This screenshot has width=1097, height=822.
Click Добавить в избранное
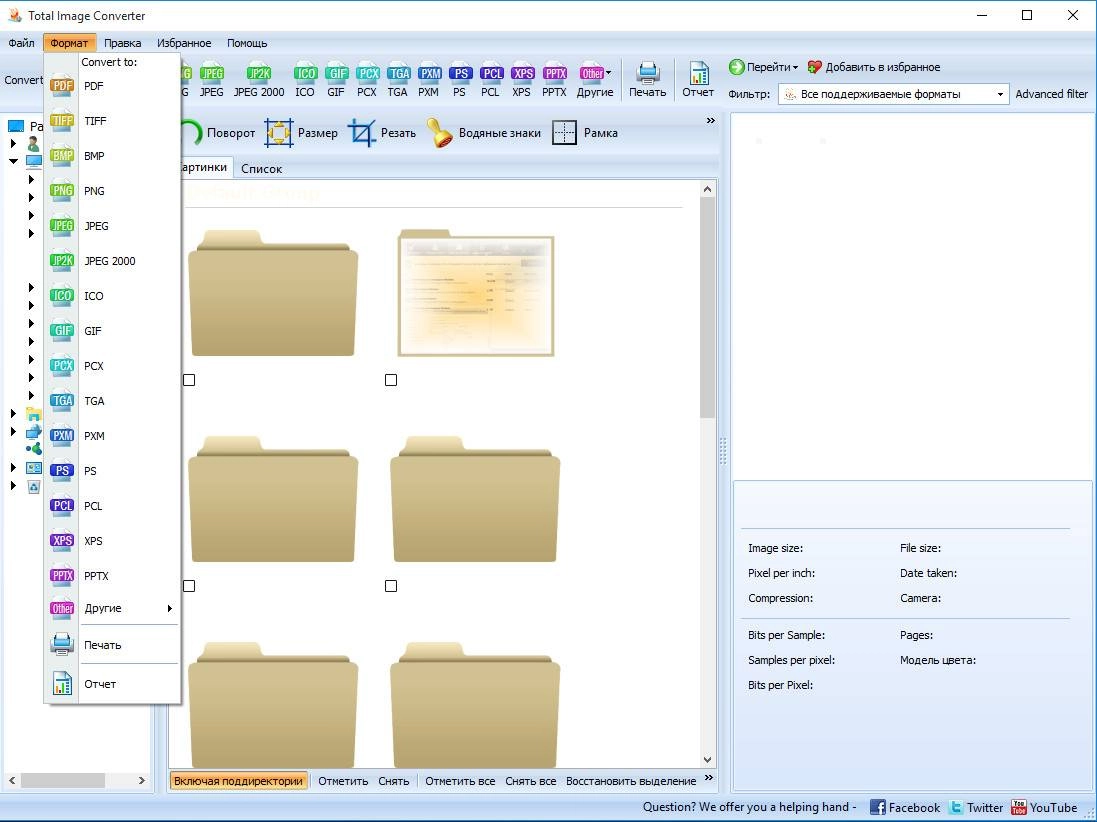(874, 67)
